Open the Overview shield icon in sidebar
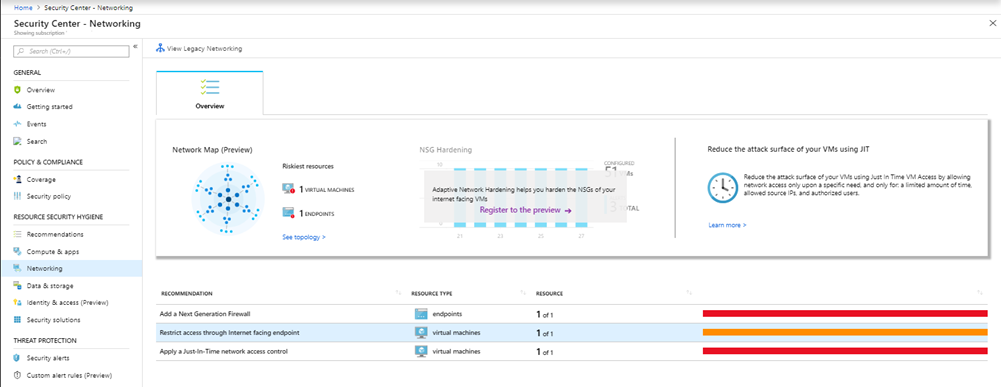Image resolution: width=1001 pixels, height=387 pixels. coord(17,90)
